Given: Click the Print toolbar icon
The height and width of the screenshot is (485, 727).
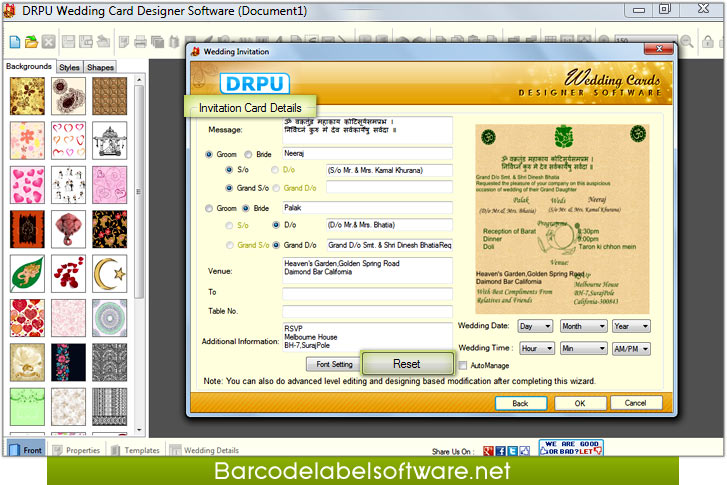Looking at the screenshot, I should [140, 42].
